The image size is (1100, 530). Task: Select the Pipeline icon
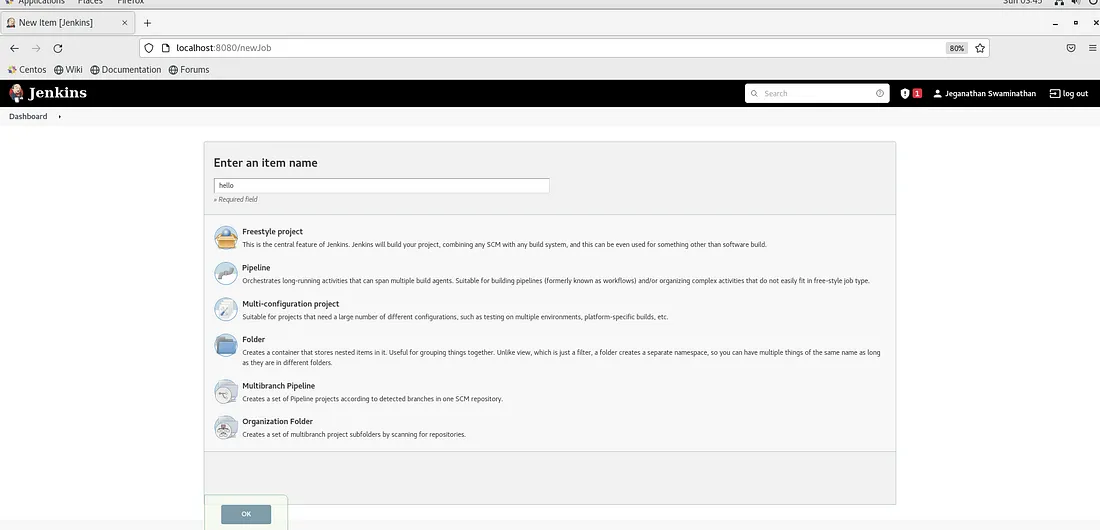point(226,274)
